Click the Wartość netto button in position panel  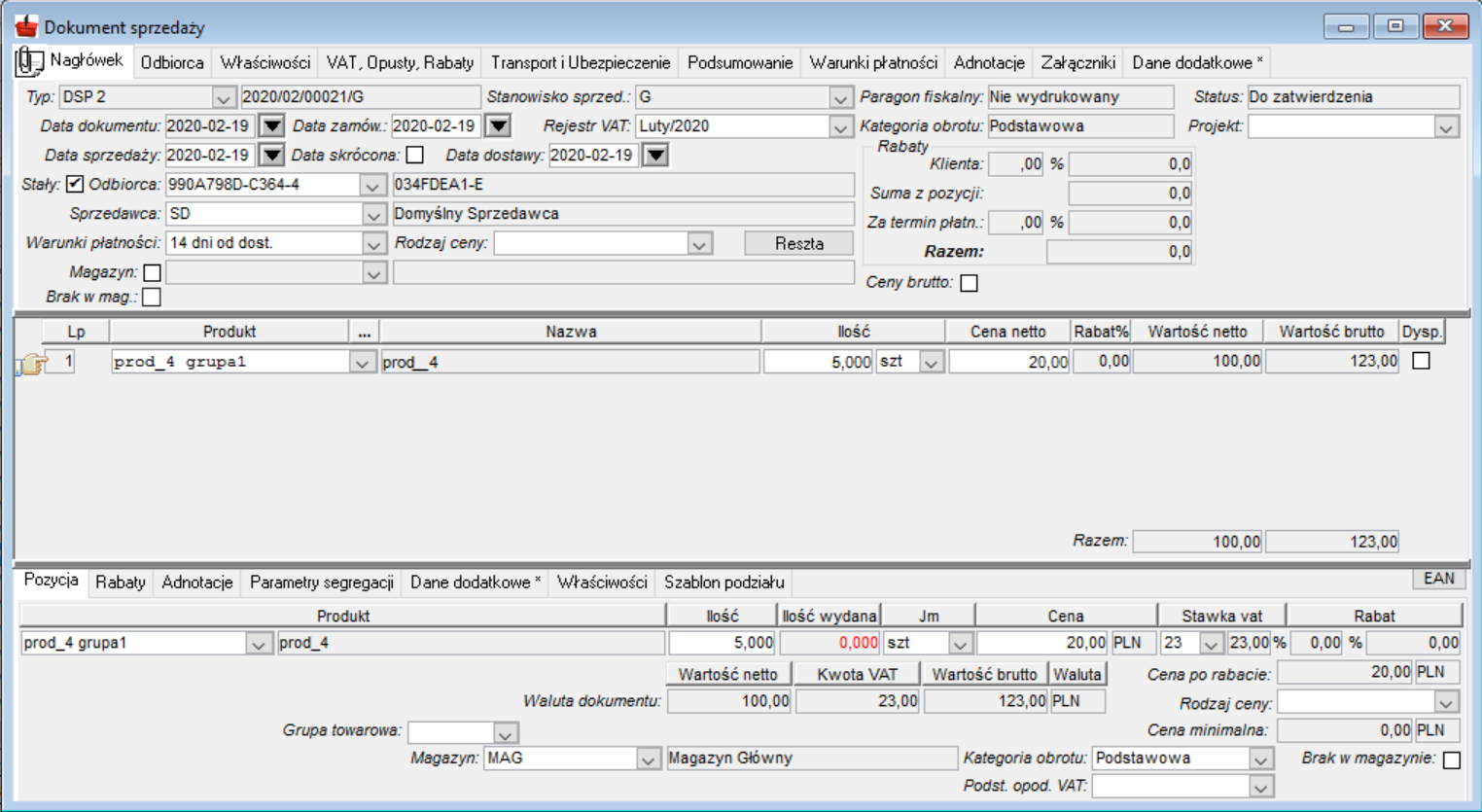pyautogui.click(x=727, y=674)
